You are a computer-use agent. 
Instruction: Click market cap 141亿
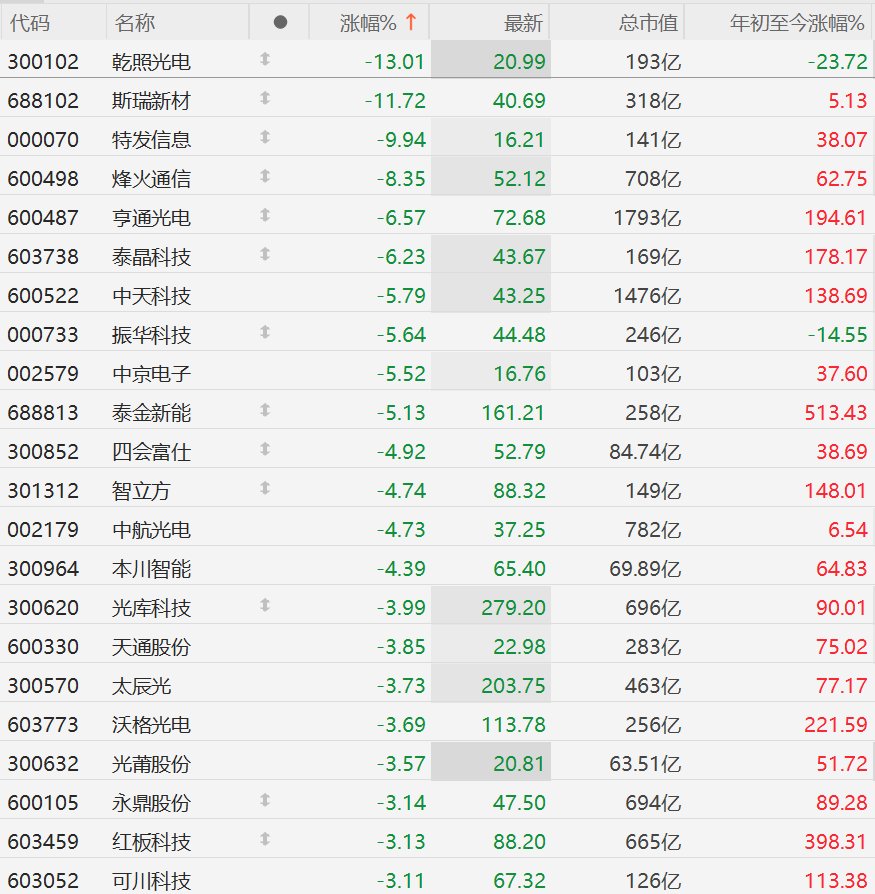pos(653,140)
